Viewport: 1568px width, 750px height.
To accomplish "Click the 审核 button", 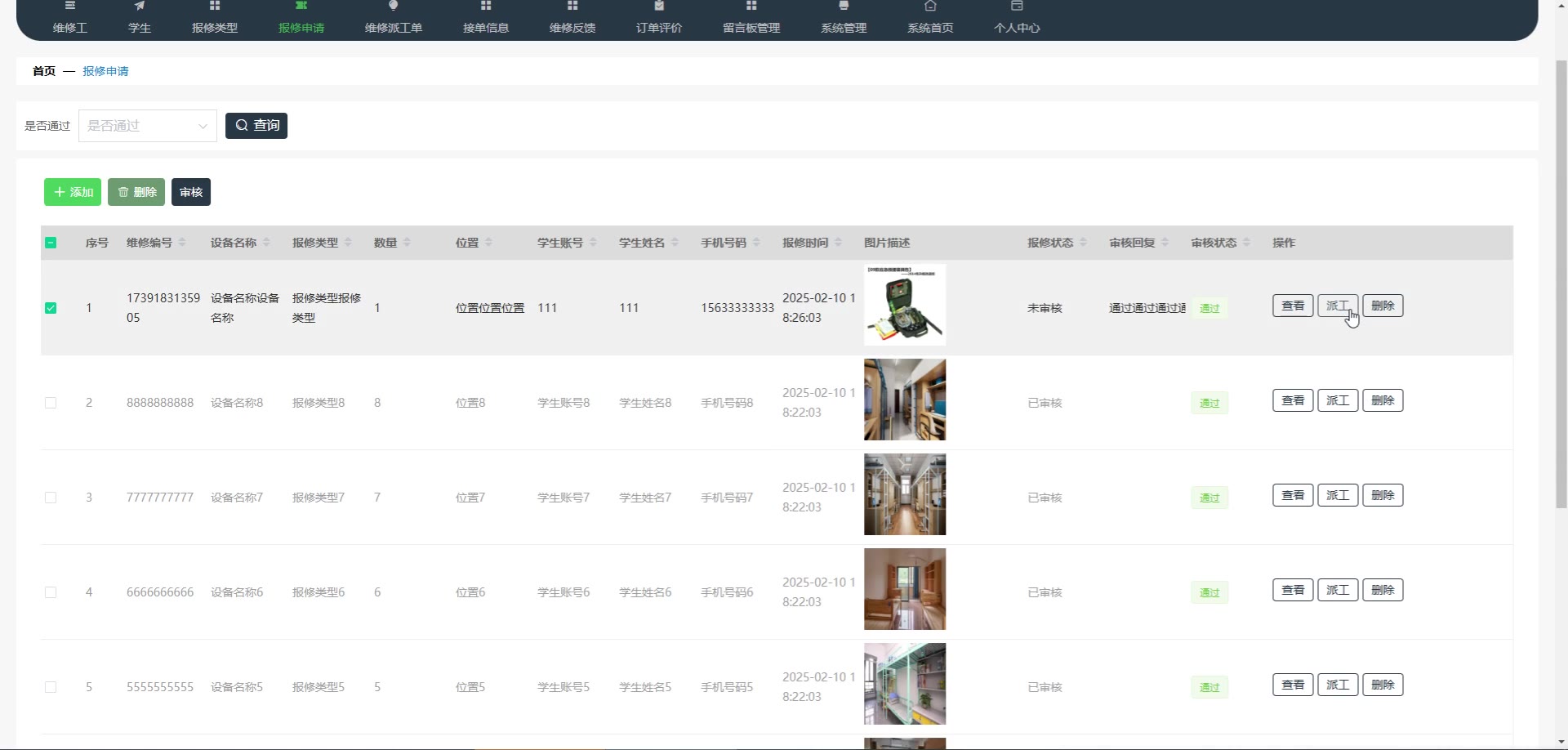I will pyautogui.click(x=191, y=192).
